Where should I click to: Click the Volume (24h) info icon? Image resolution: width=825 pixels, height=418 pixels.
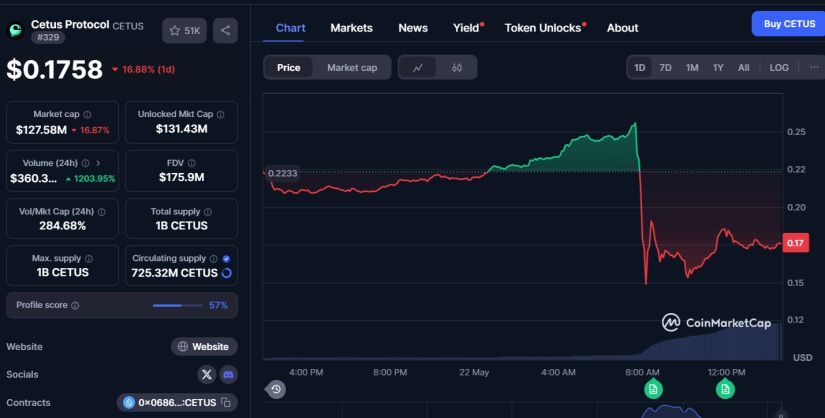(x=85, y=163)
